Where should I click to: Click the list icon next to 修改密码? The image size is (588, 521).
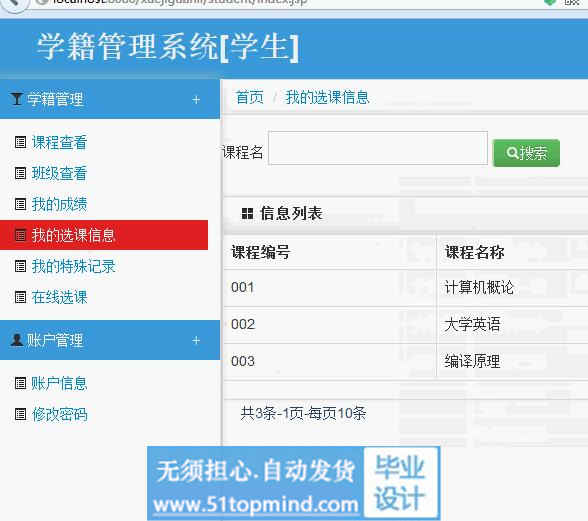coord(20,414)
